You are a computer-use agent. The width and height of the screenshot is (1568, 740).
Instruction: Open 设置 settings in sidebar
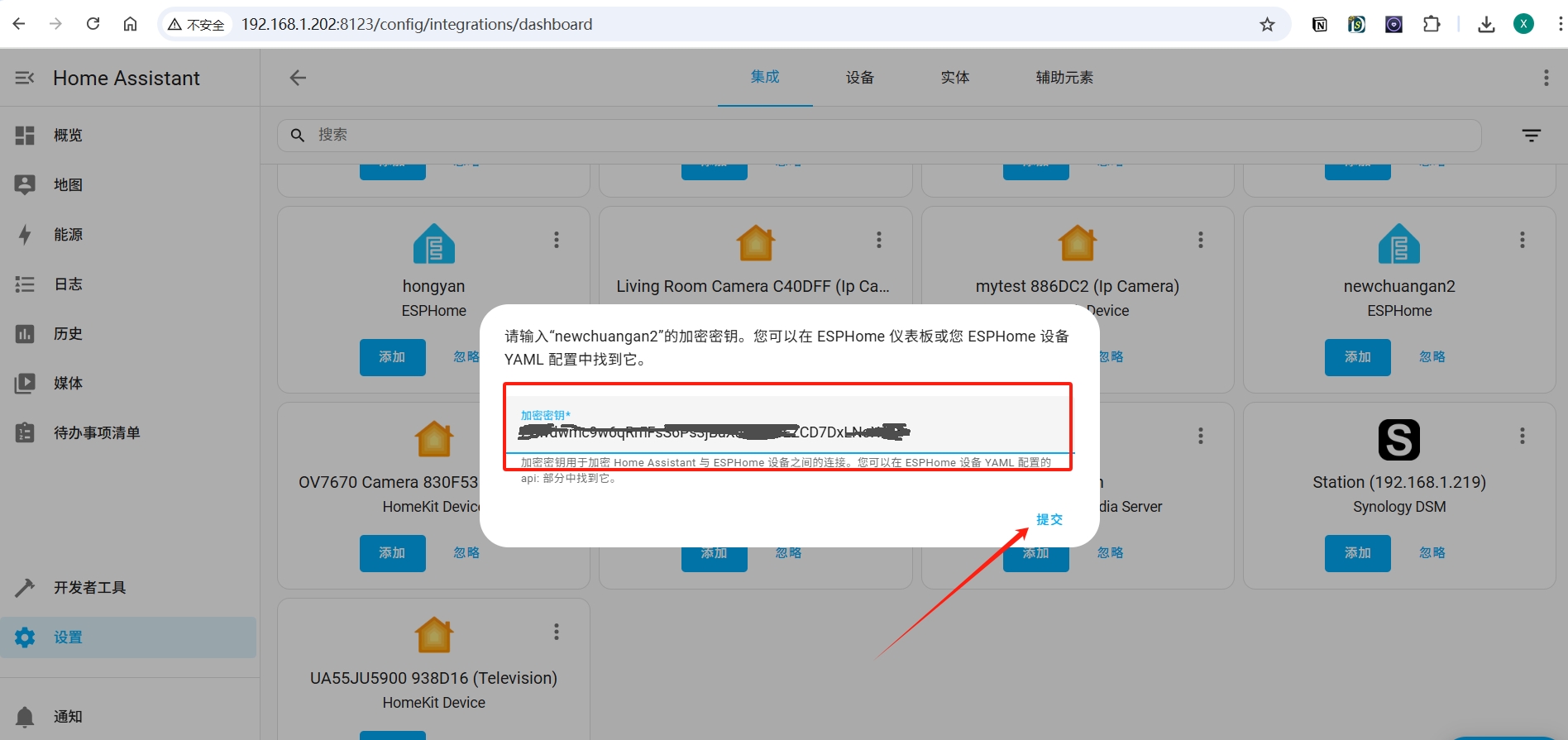click(x=128, y=637)
